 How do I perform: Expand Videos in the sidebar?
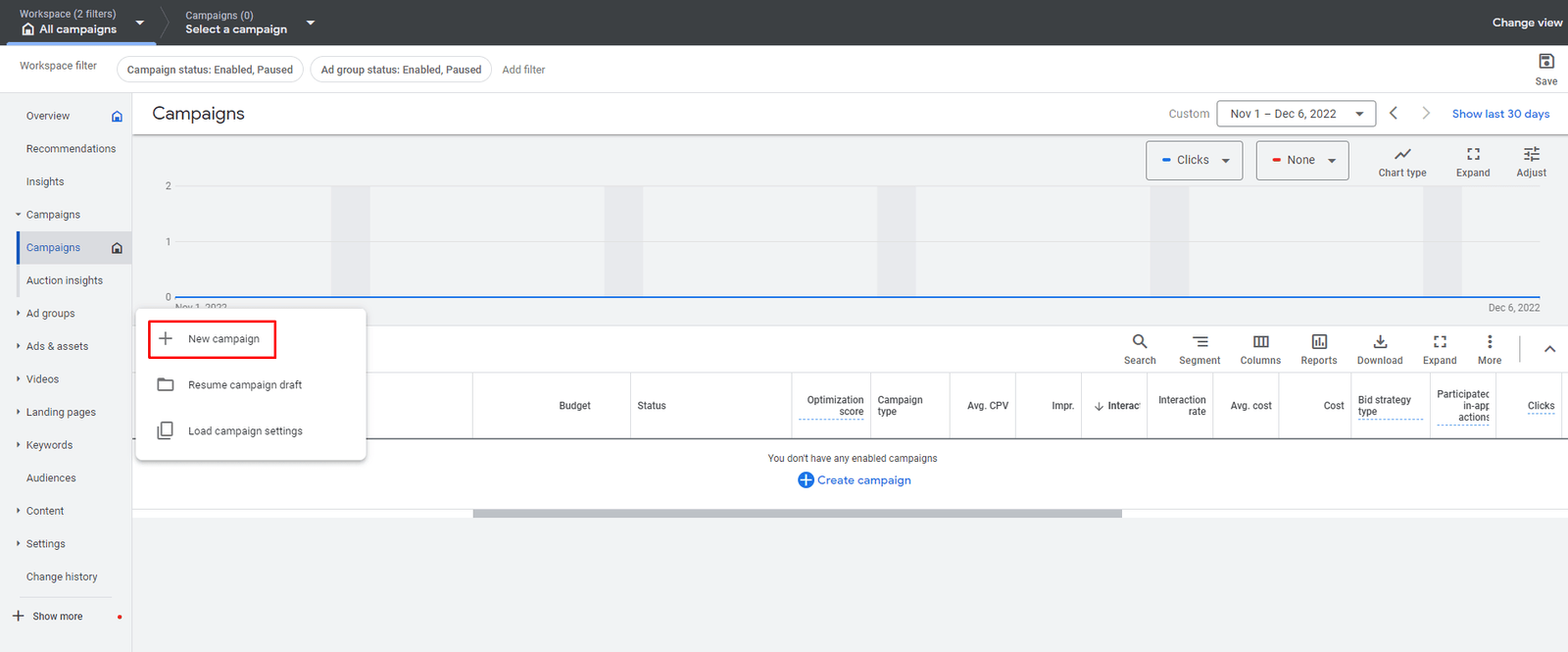point(18,379)
